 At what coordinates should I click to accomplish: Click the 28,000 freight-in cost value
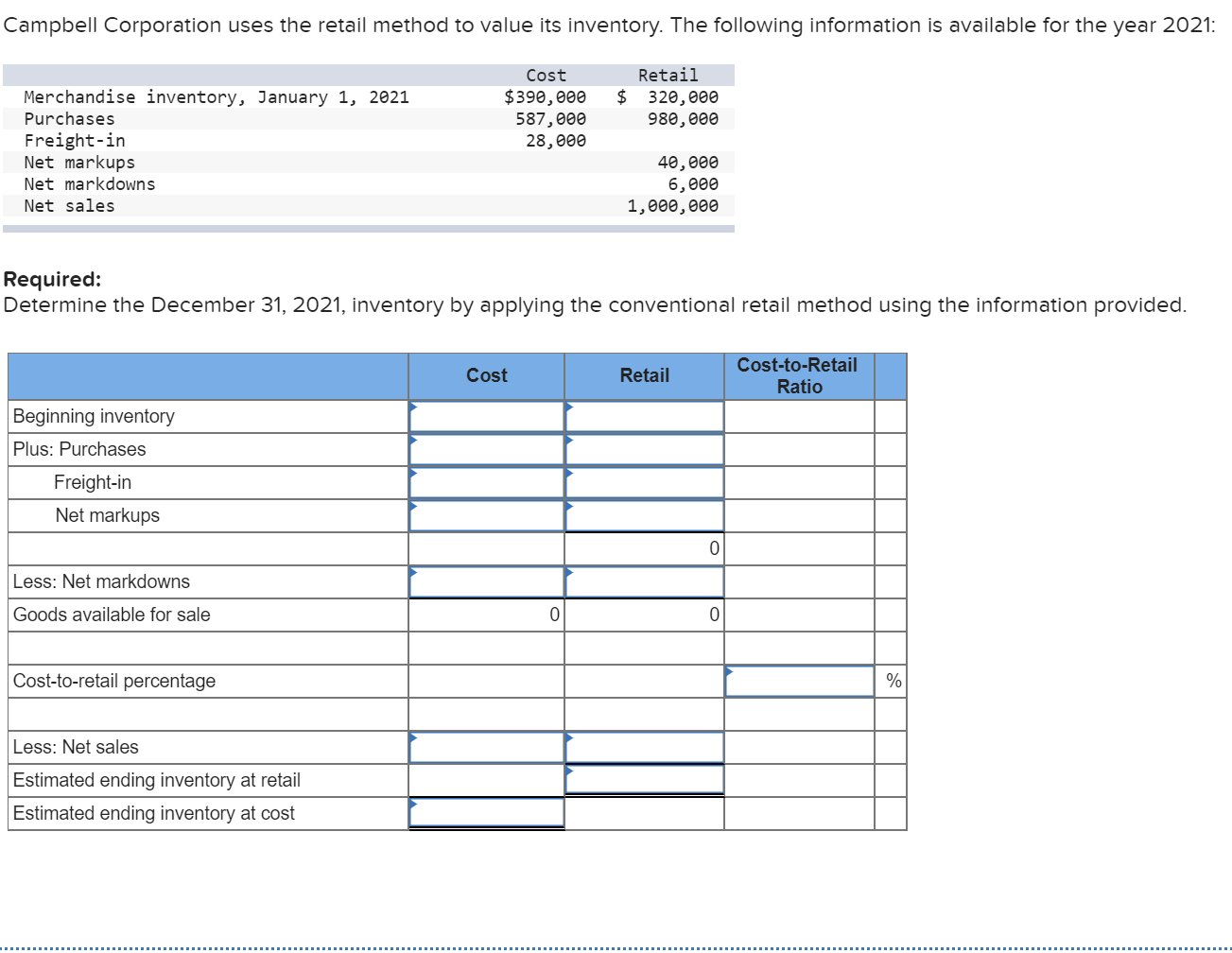click(x=556, y=140)
